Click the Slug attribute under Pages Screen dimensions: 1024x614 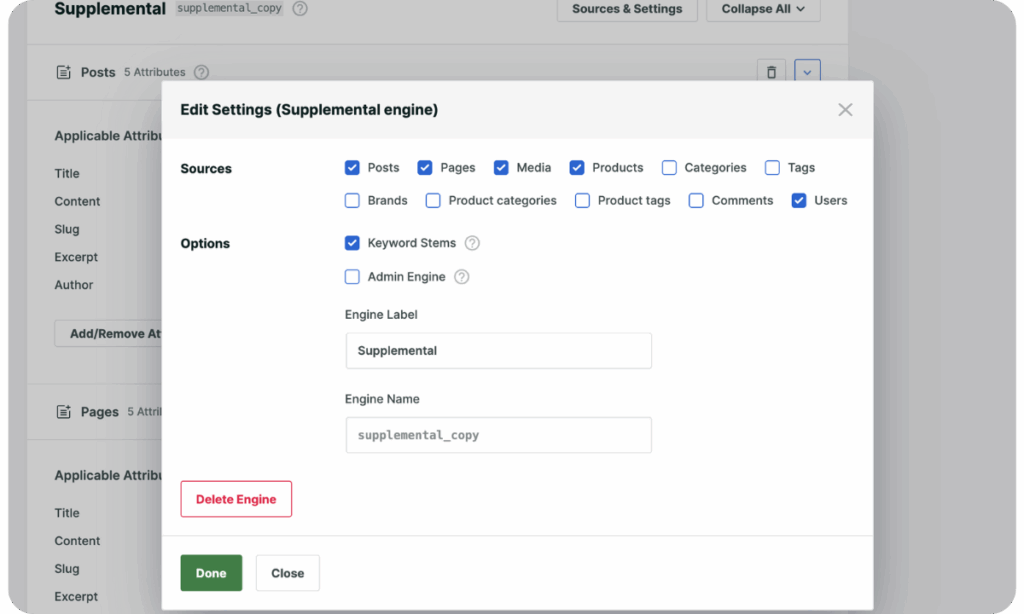[67, 569]
